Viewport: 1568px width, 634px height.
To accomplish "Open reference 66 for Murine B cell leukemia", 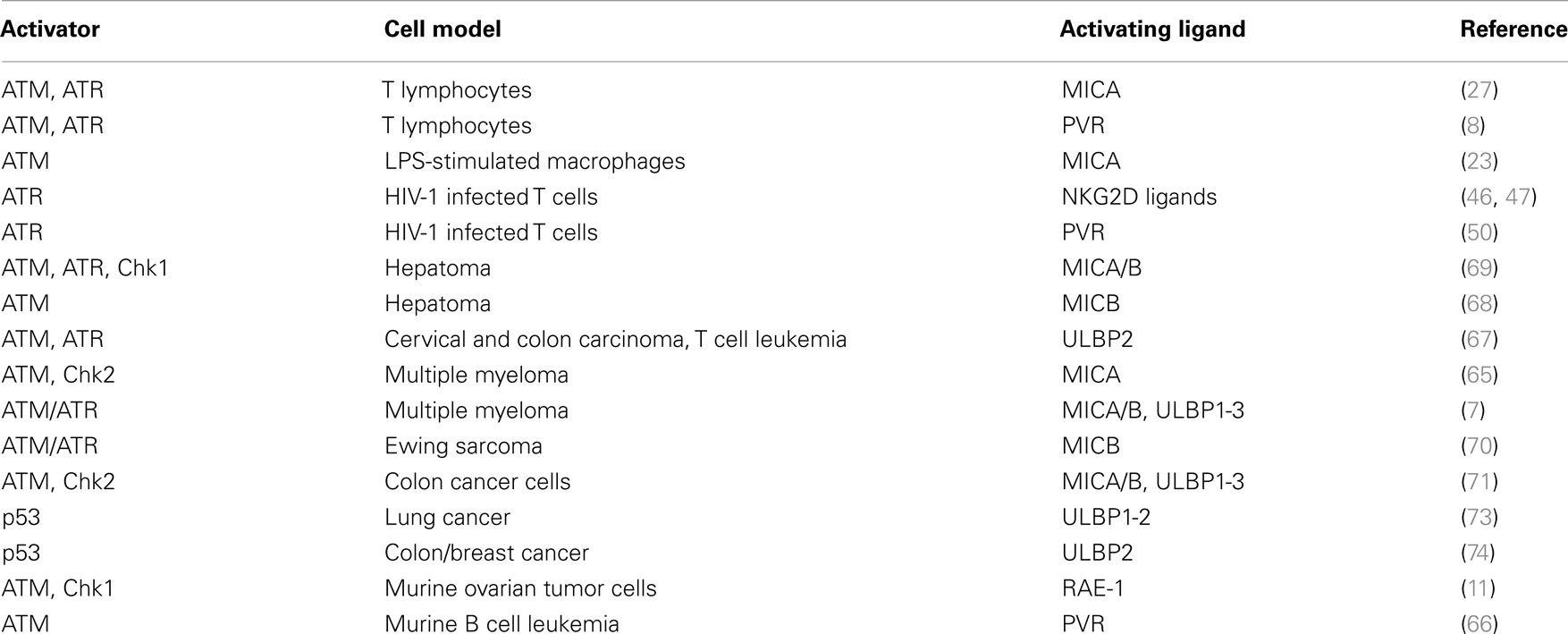I will [1479, 624].
